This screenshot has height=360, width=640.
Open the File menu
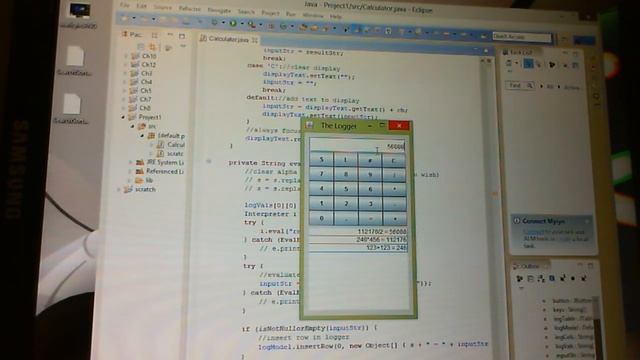[x=124, y=5]
